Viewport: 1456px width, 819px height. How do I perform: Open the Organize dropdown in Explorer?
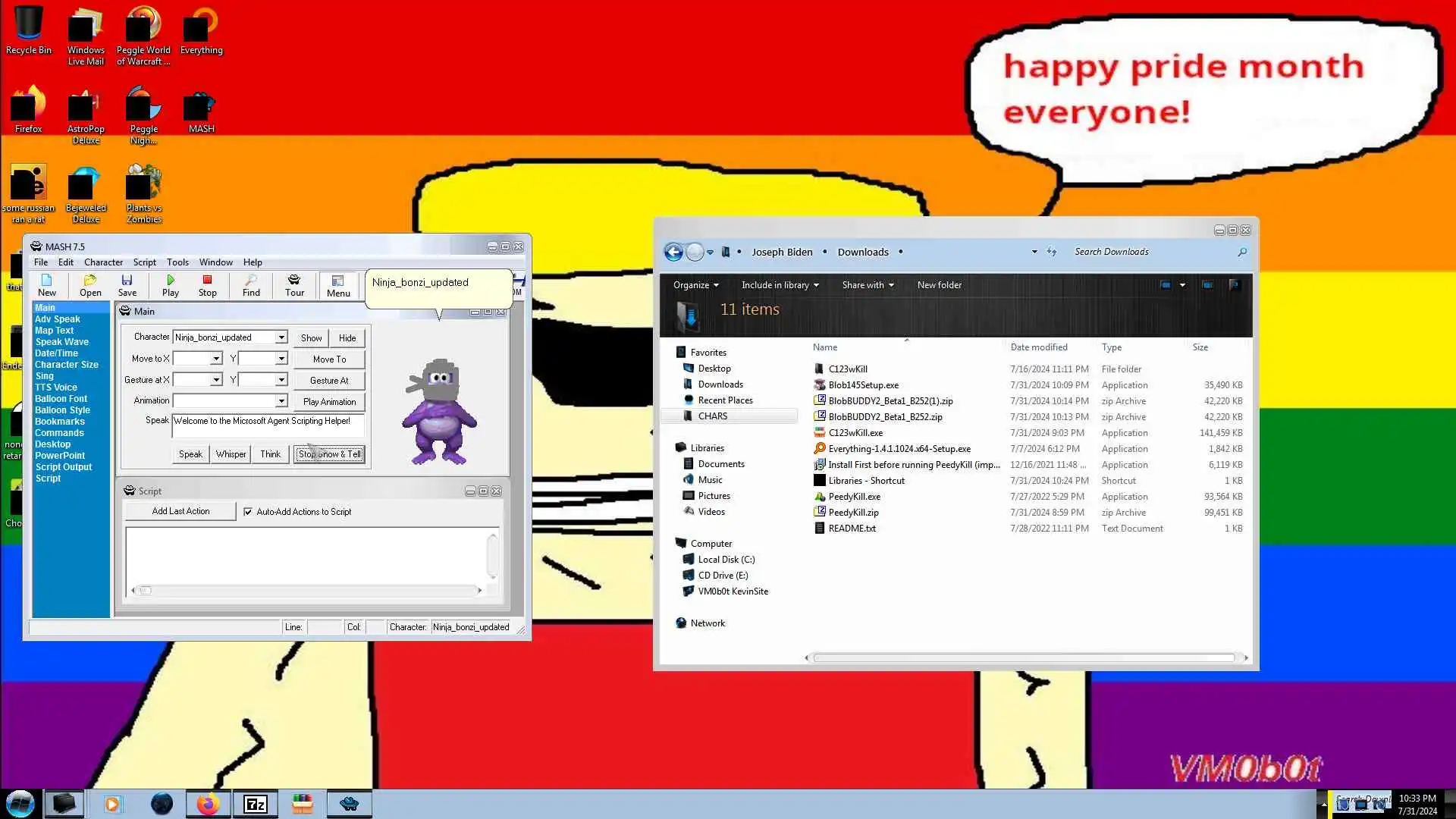click(x=695, y=285)
